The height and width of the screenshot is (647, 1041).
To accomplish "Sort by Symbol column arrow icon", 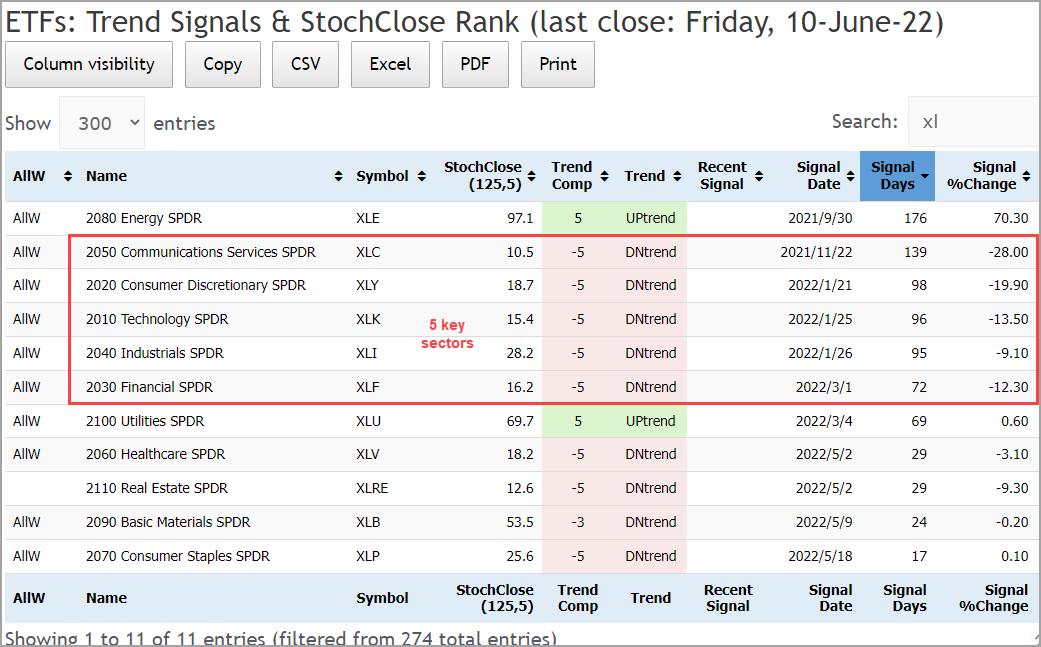I will point(418,176).
